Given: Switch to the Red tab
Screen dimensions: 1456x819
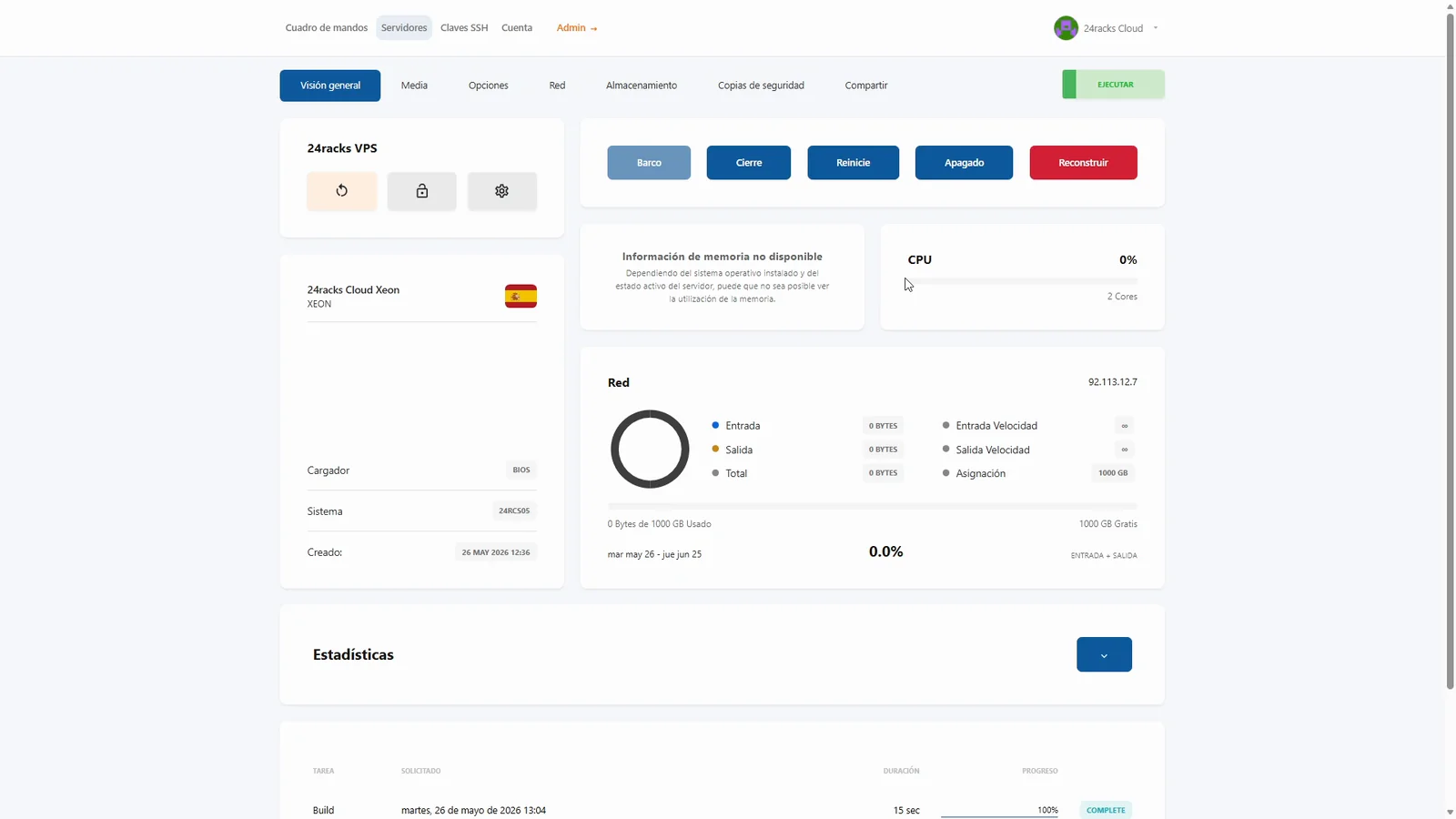Looking at the screenshot, I should (557, 86).
